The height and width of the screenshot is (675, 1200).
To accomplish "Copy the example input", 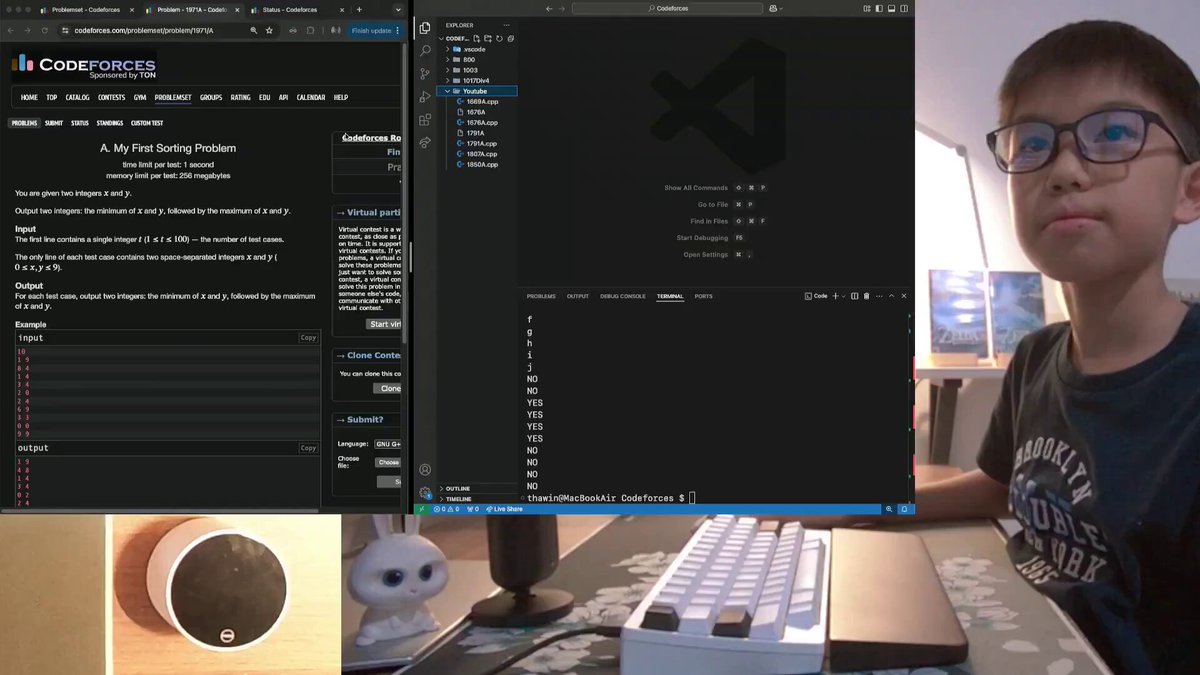I will tap(308, 338).
